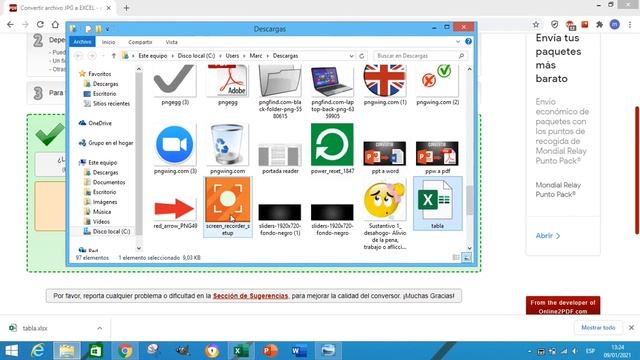Open Word from the taskbar
This screenshot has width=640, height=360.
(x=299, y=351)
